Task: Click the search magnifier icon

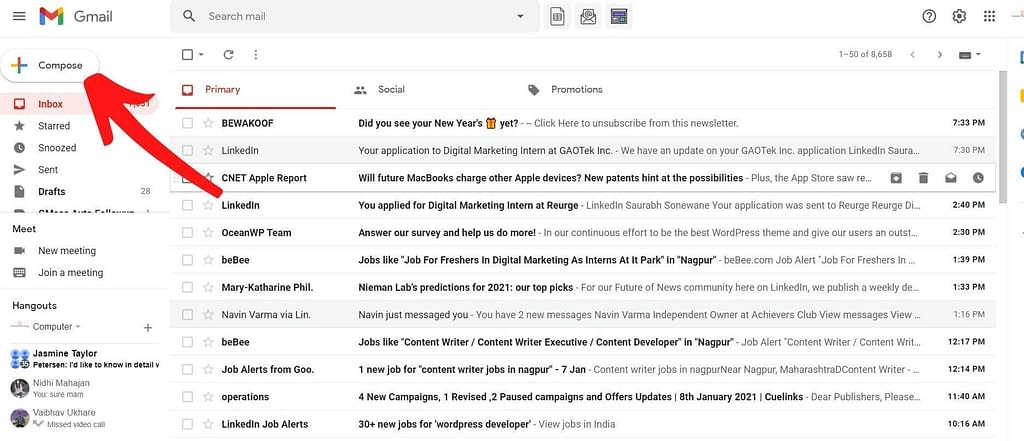Action: tap(189, 16)
